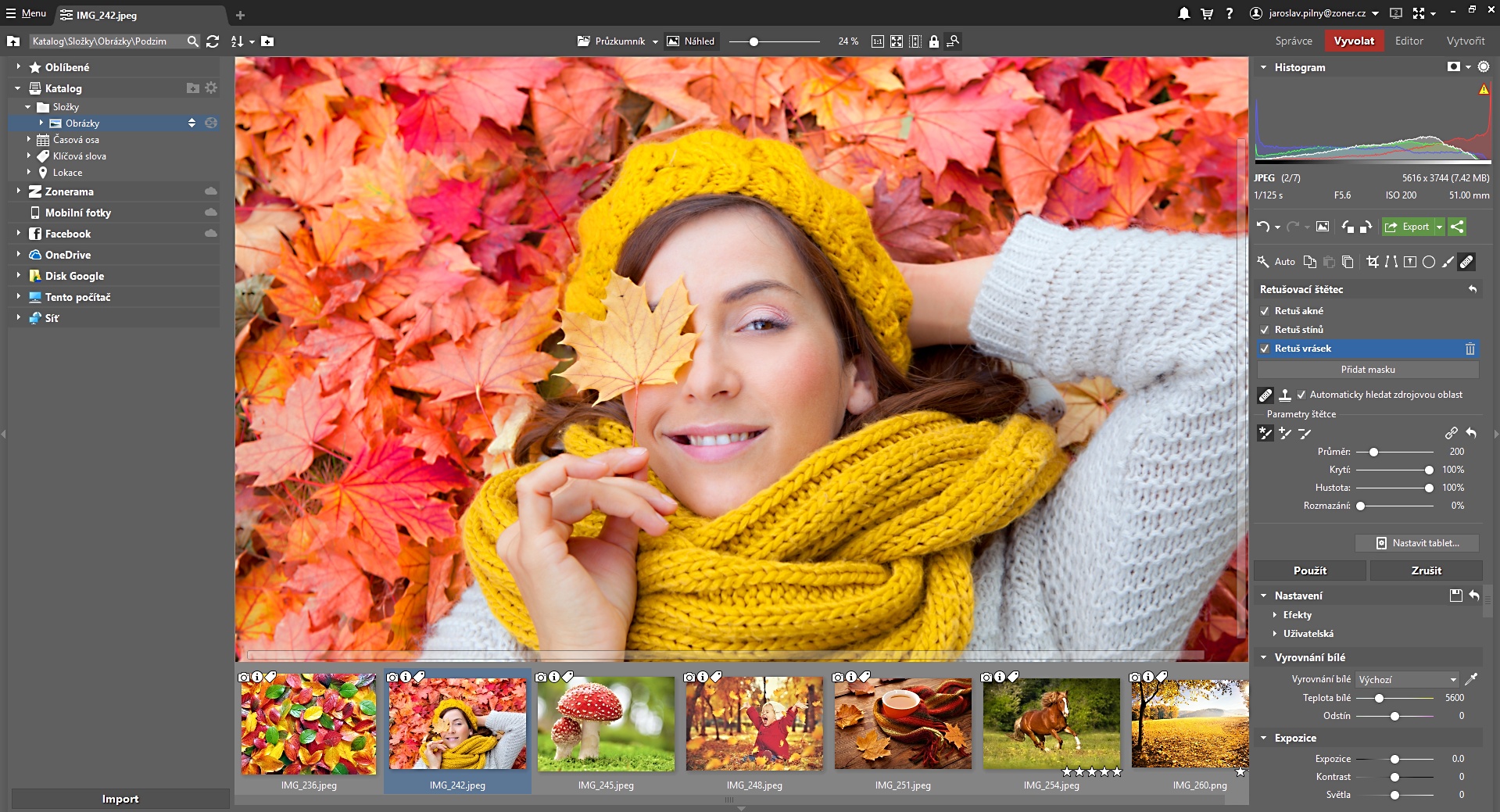Click the zoom lock padlock icon

pos(934,41)
